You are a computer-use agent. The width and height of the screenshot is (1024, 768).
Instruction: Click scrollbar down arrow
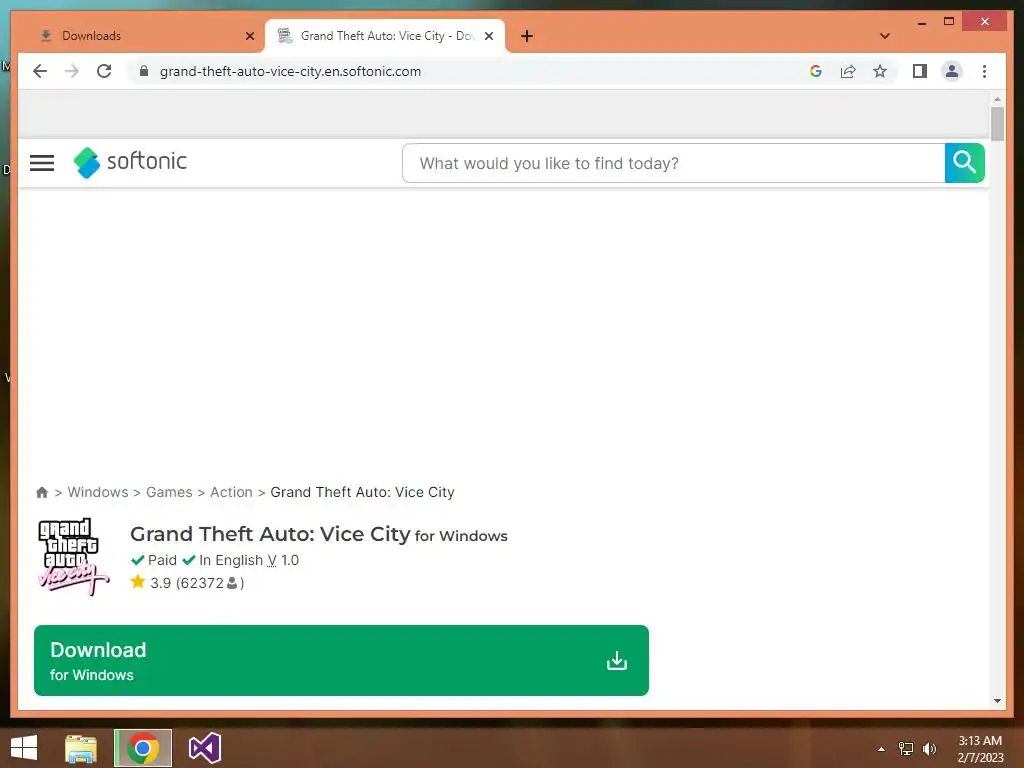(997, 701)
